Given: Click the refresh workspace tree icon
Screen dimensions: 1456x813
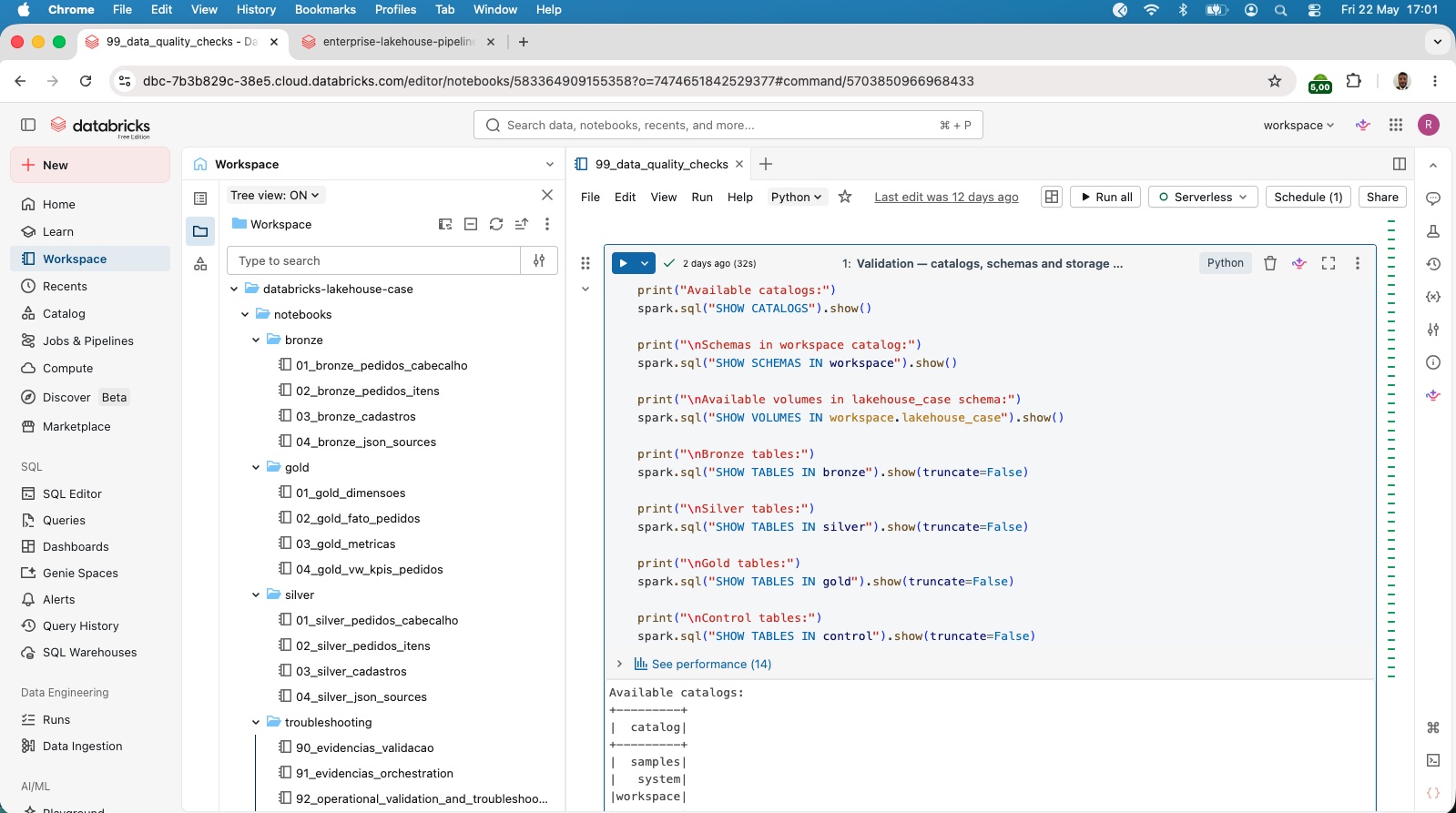Looking at the screenshot, I should click(496, 224).
